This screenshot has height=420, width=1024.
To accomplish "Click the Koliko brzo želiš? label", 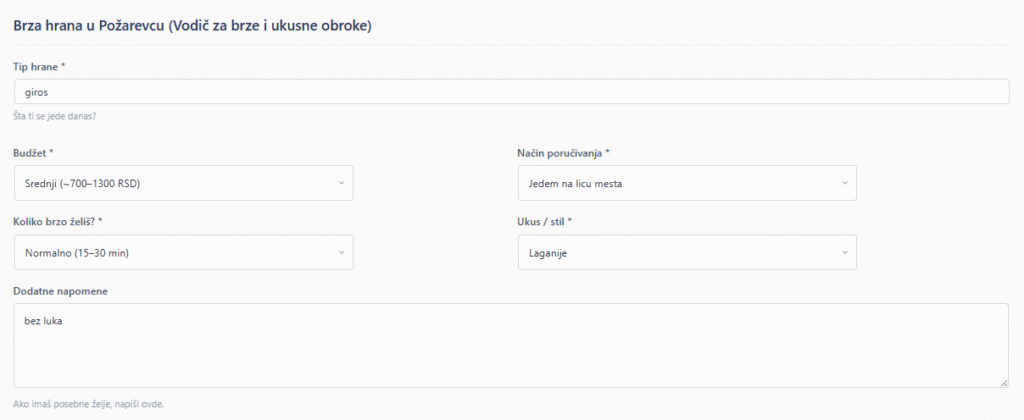I will click(x=58, y=222).
